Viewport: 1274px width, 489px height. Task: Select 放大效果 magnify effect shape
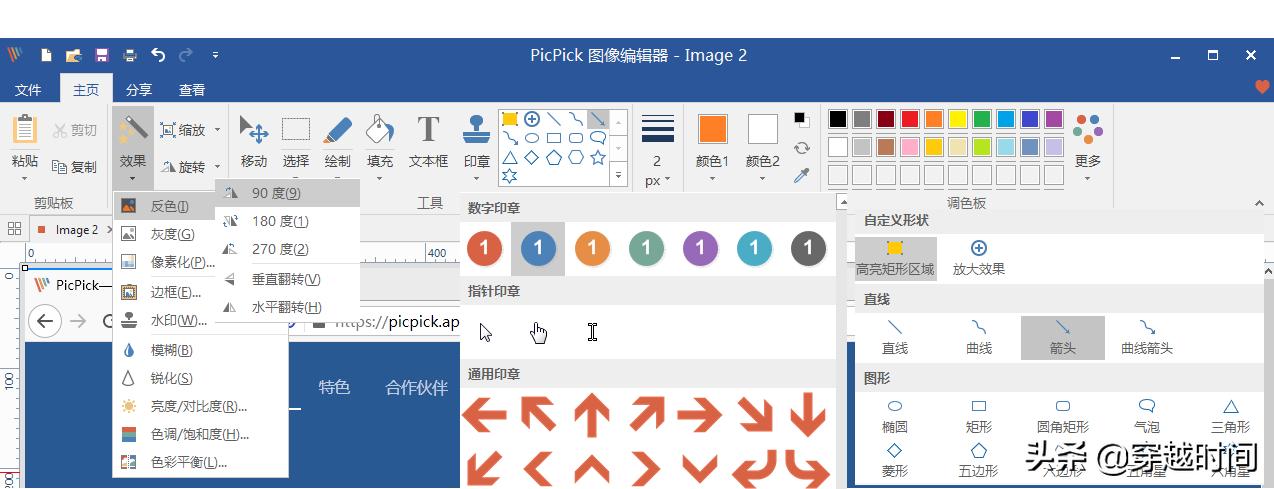979,257
